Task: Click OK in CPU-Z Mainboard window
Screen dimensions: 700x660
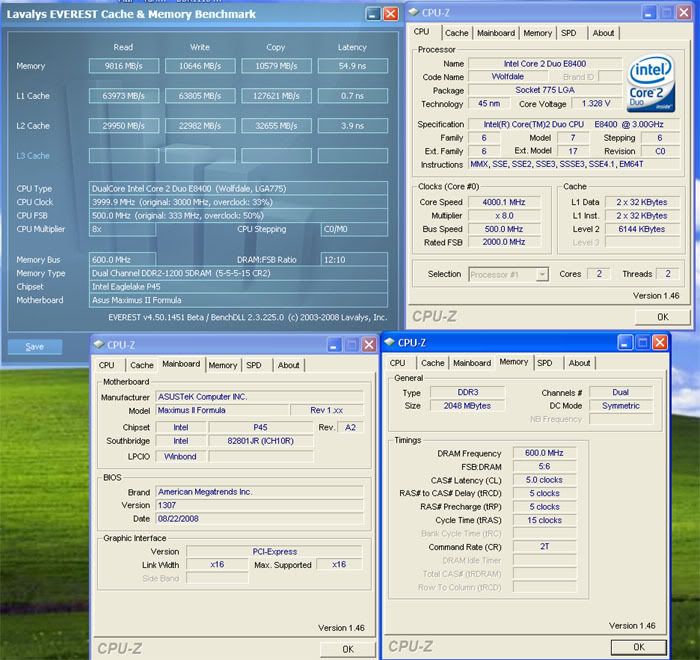Action: coord(348,649)
